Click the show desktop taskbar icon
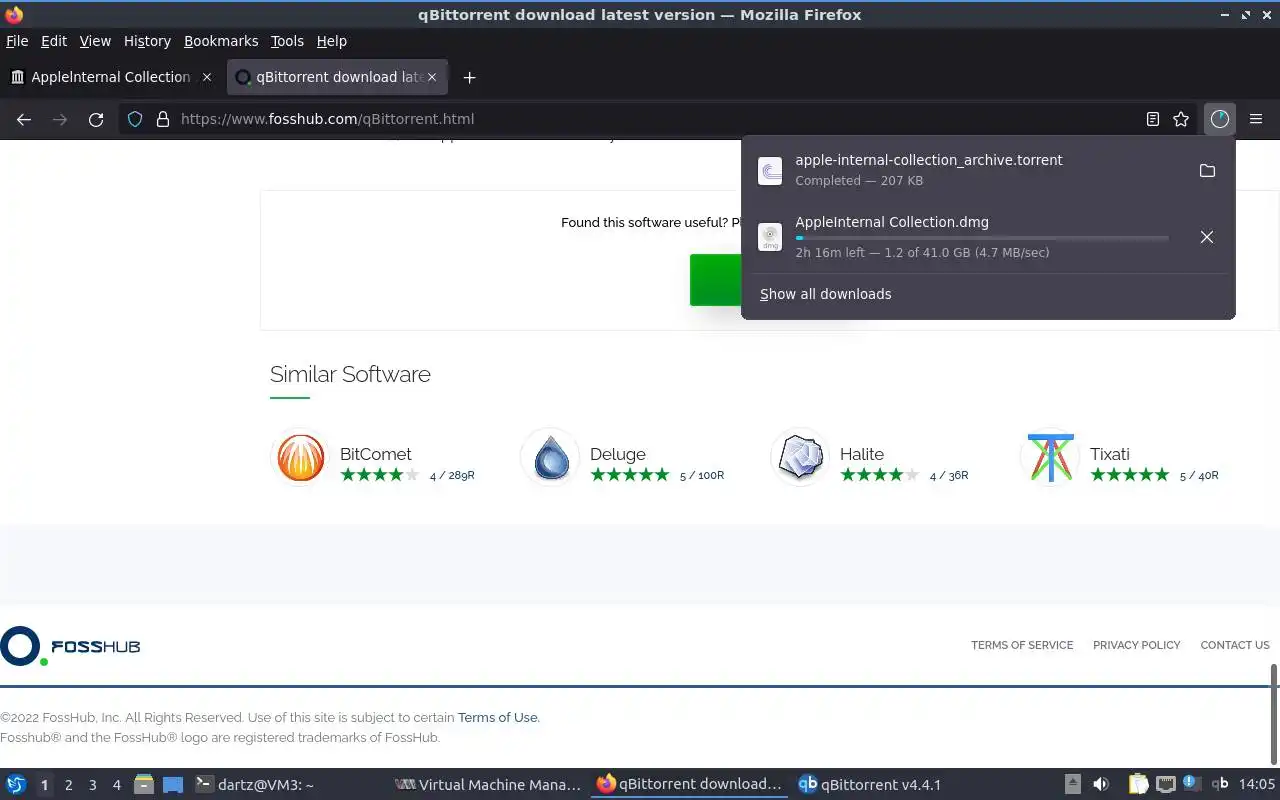 coord(173,785)
